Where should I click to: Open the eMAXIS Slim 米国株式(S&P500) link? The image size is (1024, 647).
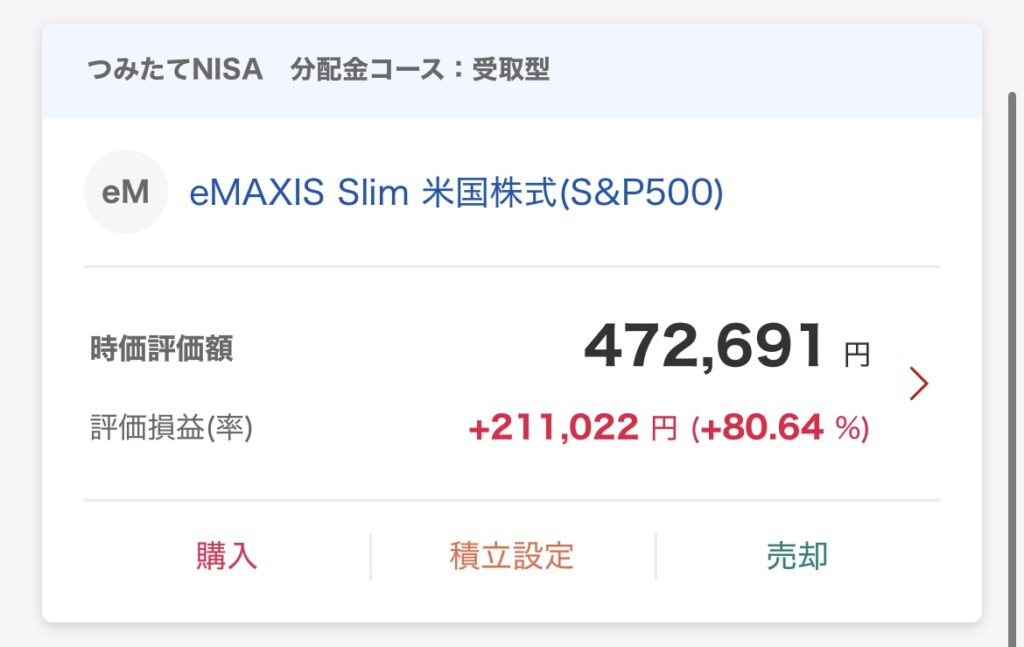tap(456, 193)
